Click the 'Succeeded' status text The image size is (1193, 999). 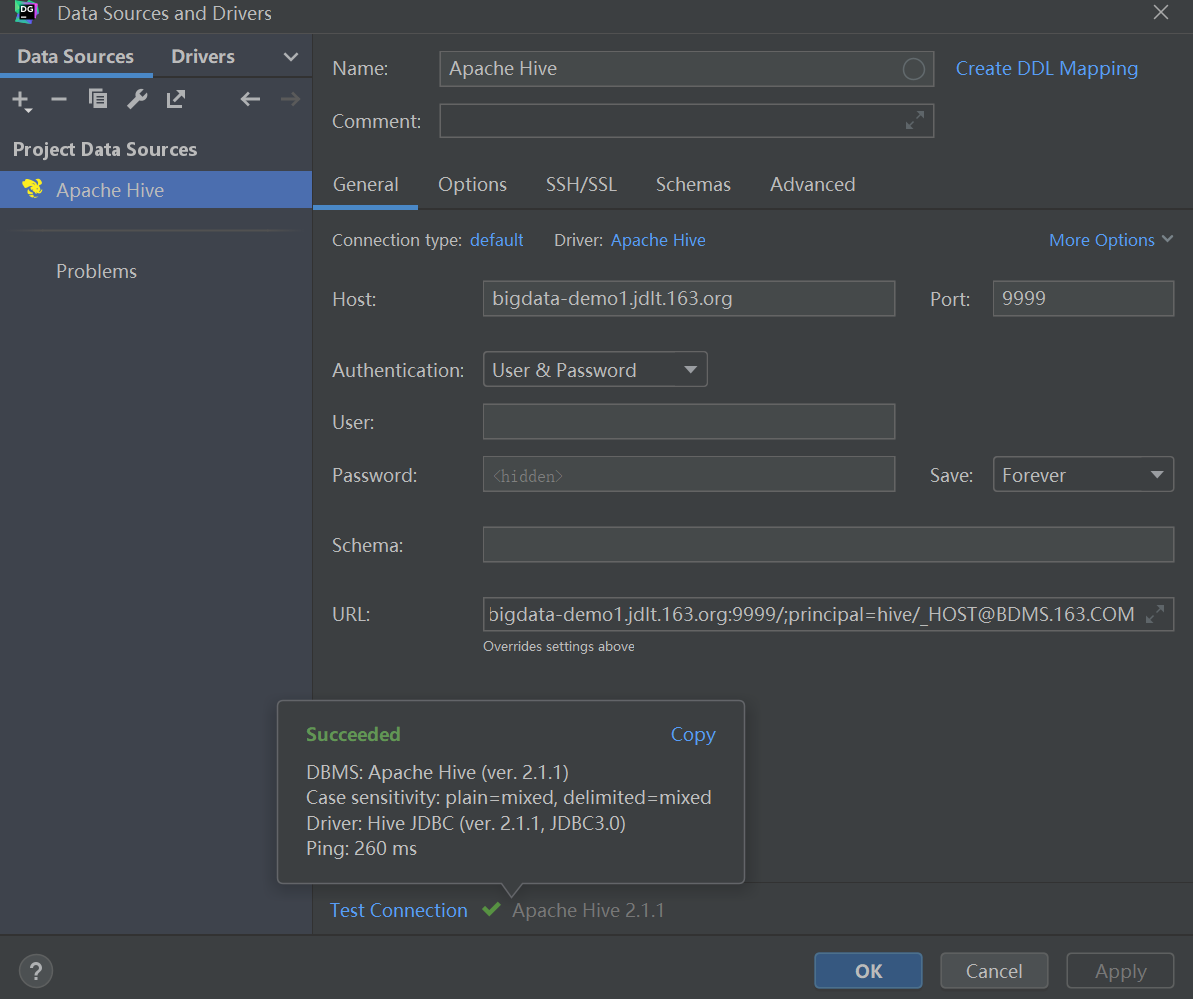pos(353,734)
